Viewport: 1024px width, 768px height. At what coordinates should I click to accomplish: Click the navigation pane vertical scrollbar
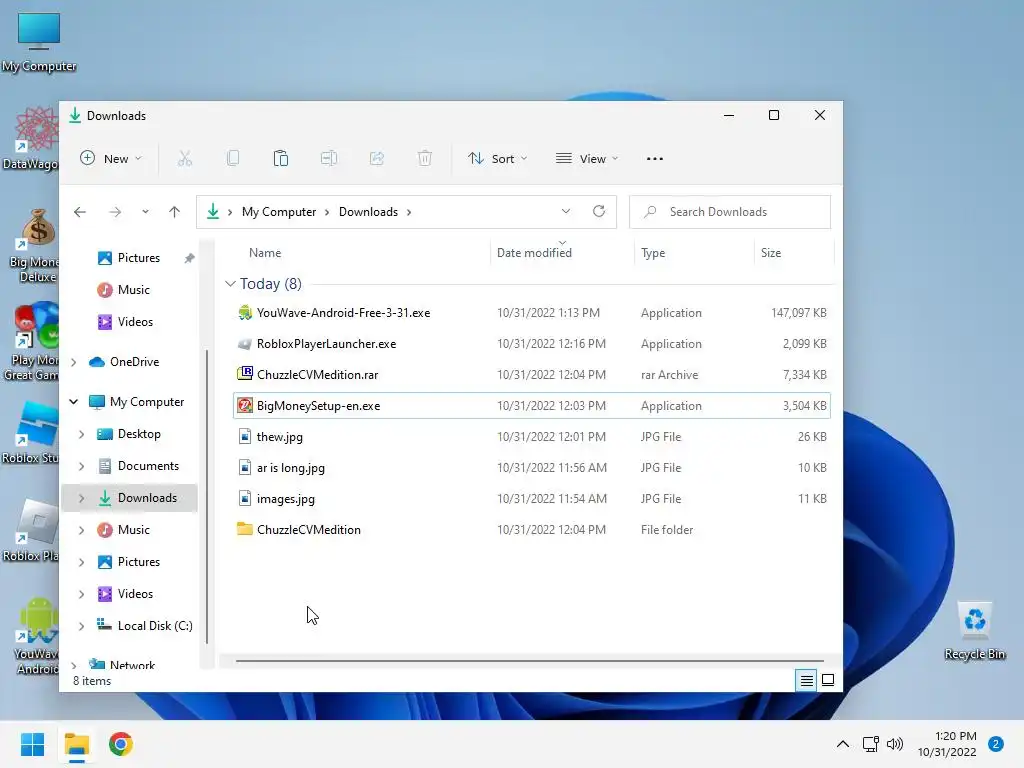207,496
